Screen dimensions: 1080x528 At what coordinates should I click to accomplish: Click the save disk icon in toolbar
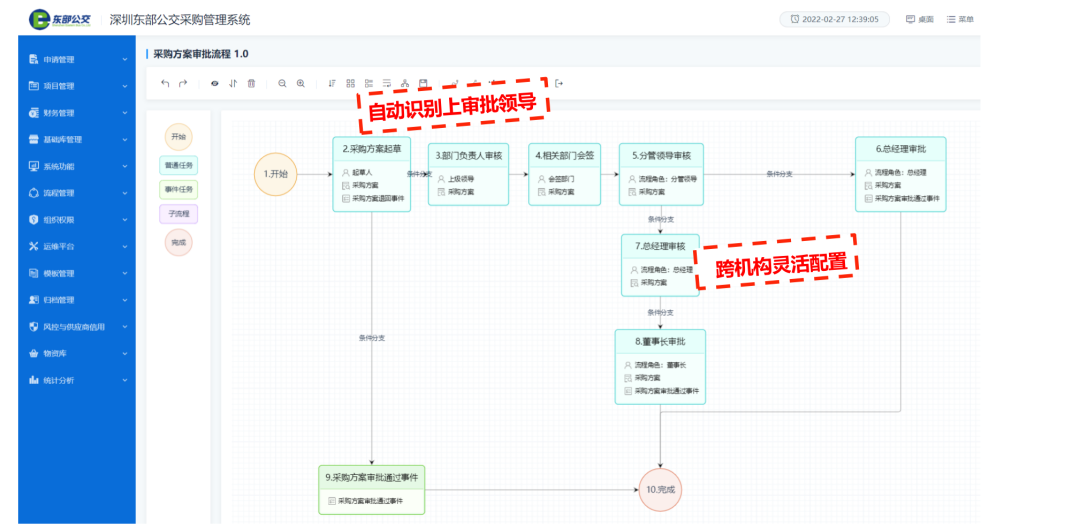(x=423, y=83)
